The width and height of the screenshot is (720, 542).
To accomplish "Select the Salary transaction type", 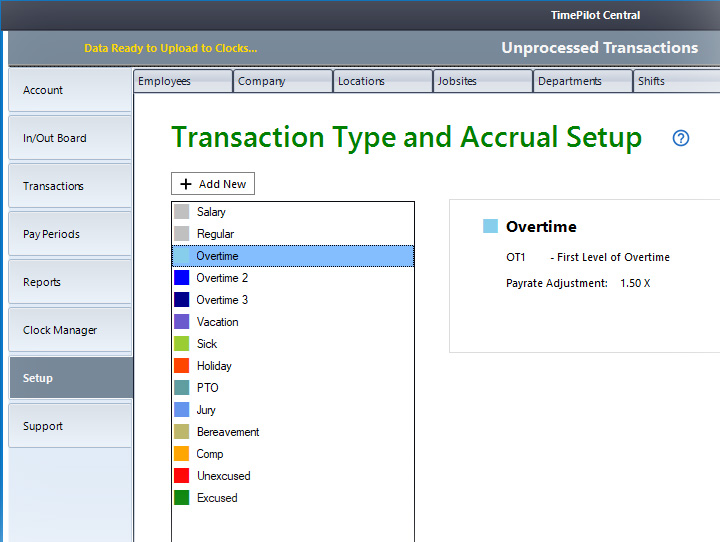I will coord(211,212).
